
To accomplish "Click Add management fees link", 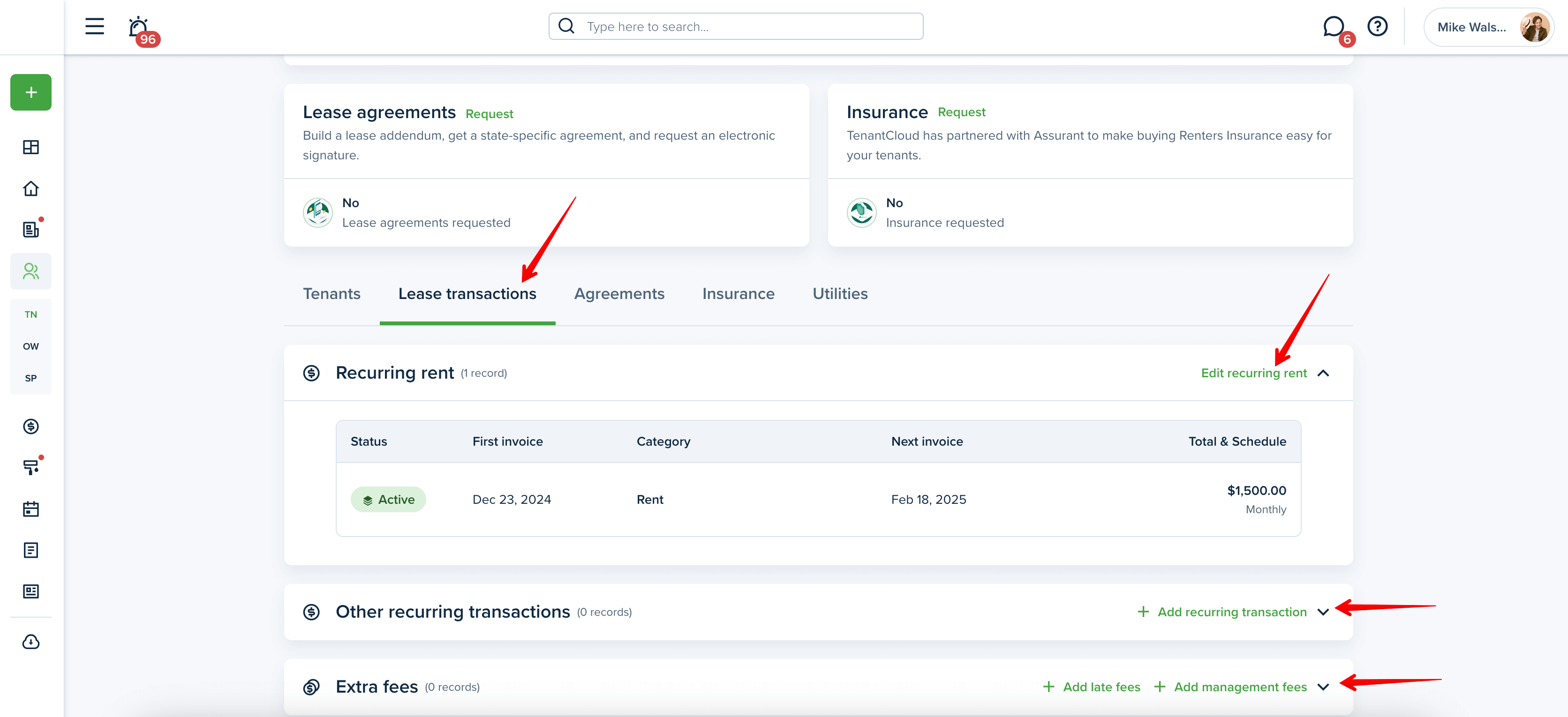I will 1230,687.
